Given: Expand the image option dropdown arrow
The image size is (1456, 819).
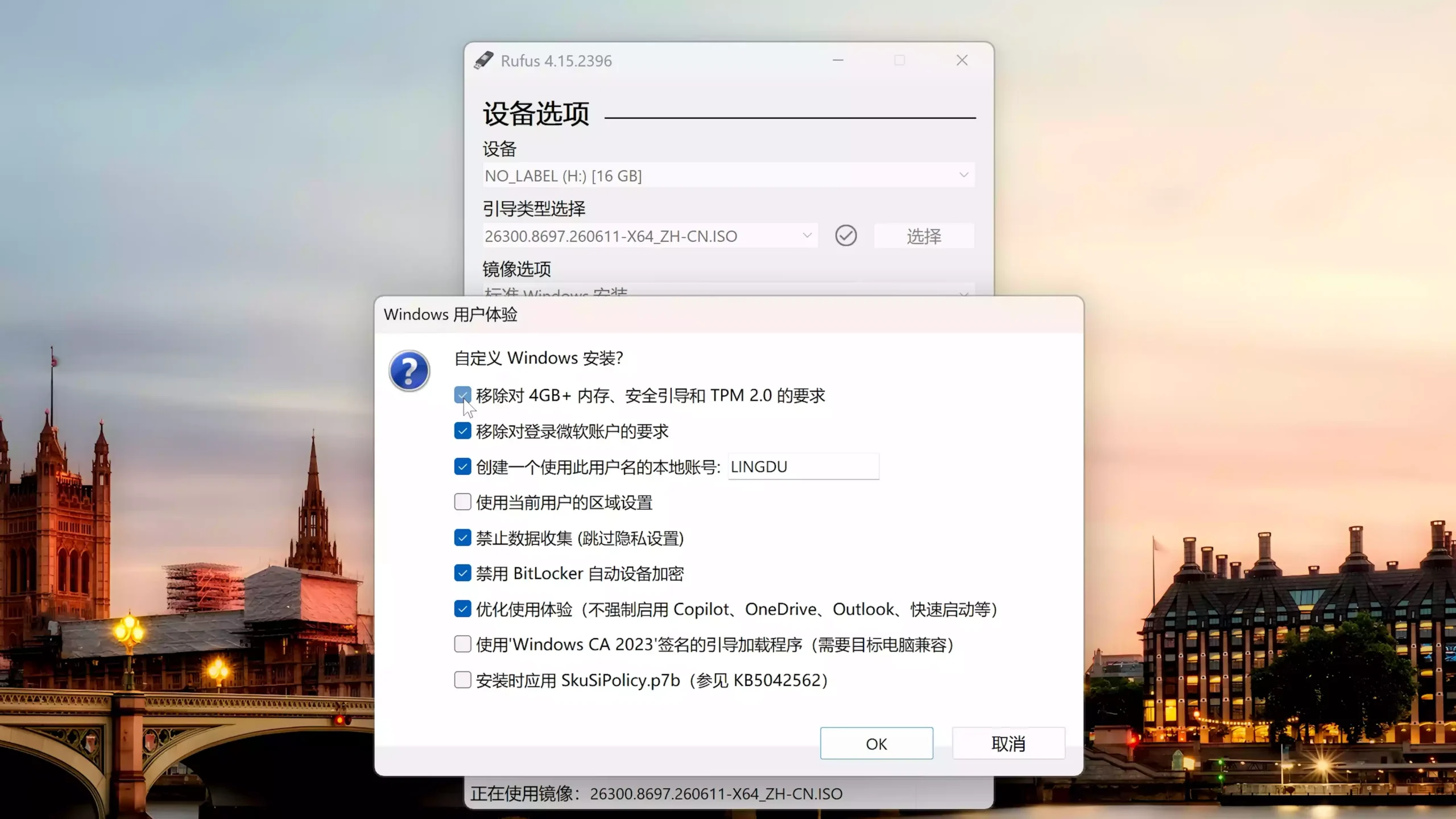Looking at the screenshot, I should pos(963,294).
